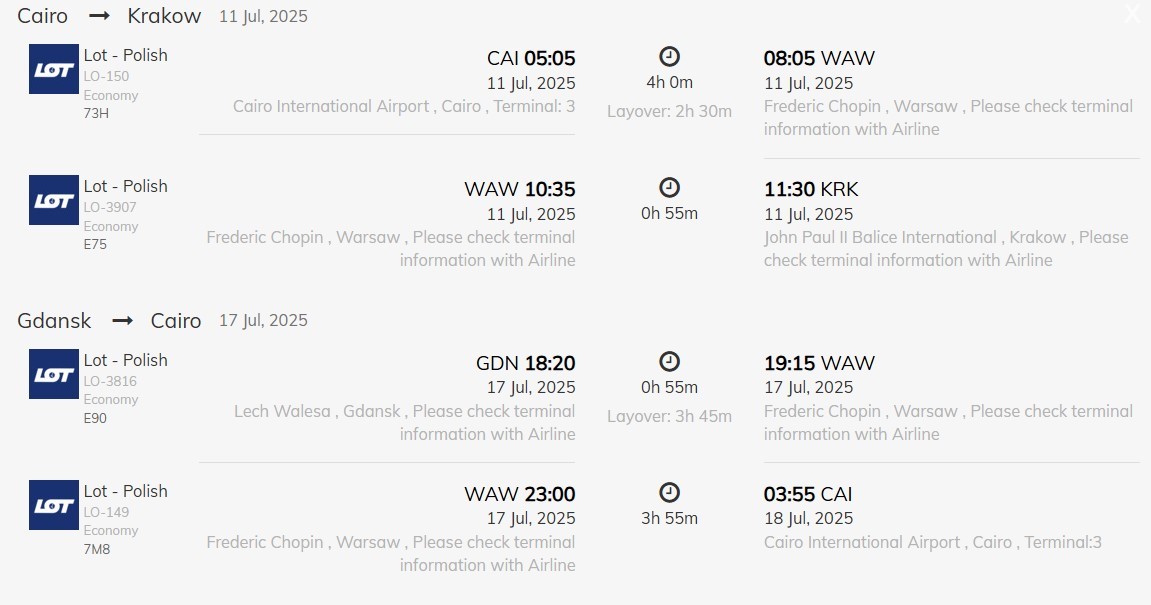This screenshot has width=1151, height=605.
Task: Click the arrow between Gdansk and Cairo
Action: pyautogui.click(x=122, y=320)
